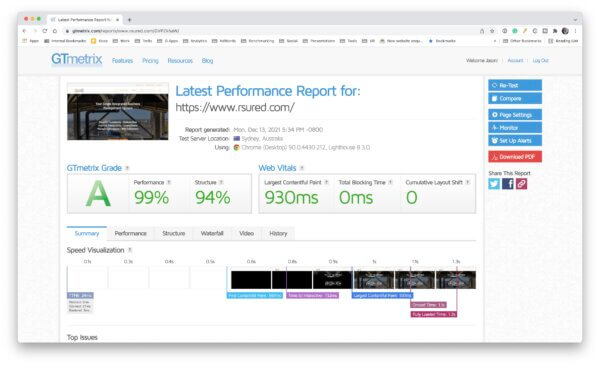Click the Download PDF button

pyautogui.click(x=515, y=157)
